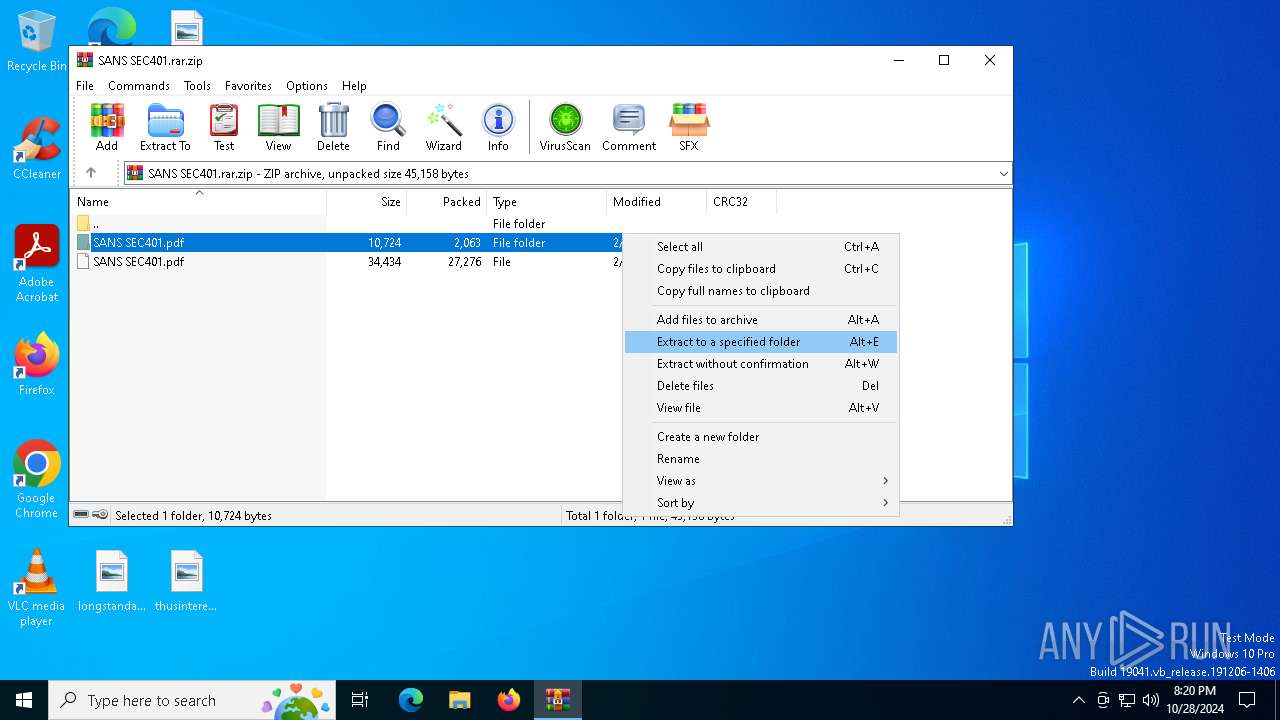The image size is (1280, 720).
Task: Expand the Sort by submenu
Action: [761, 503]
